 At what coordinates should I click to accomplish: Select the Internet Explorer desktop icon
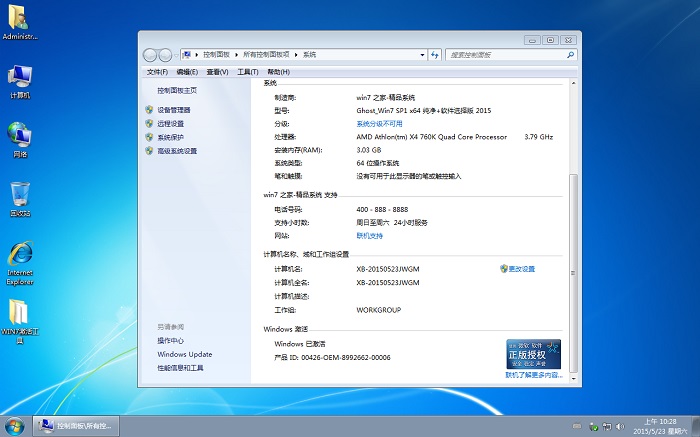[20, 260]
